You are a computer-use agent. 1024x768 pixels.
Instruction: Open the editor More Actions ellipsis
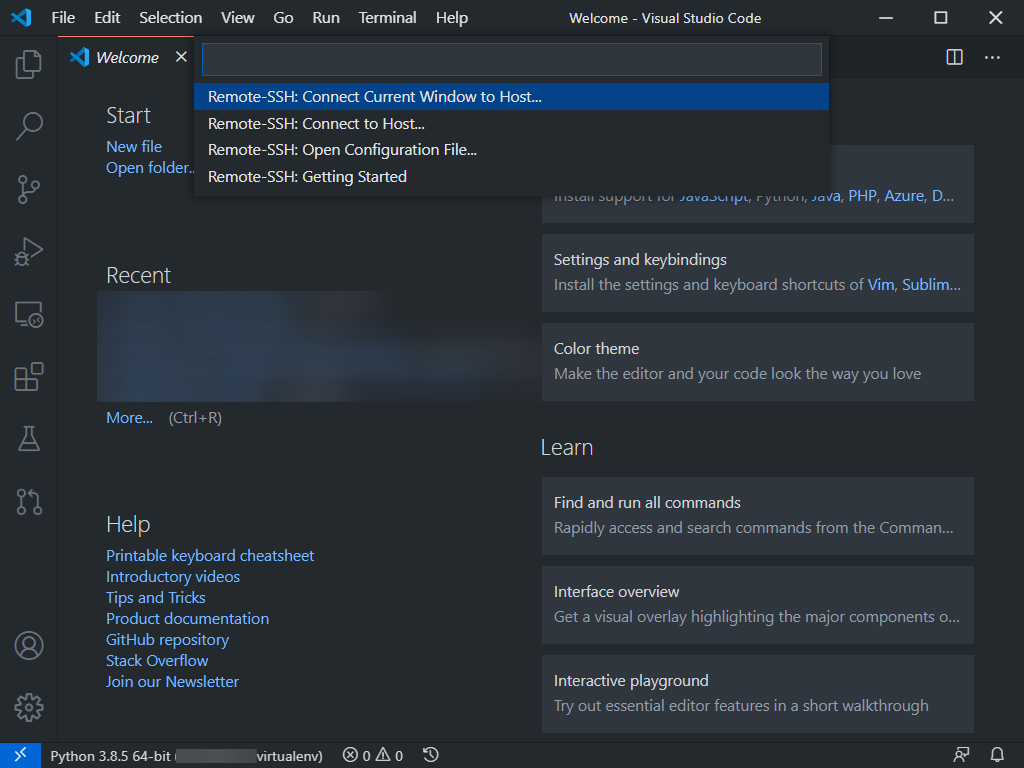tap(992, 57)
